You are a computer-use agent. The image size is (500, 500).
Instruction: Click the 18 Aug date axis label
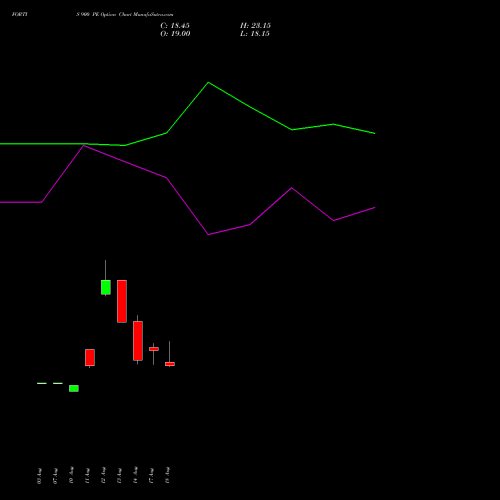(167, 475)
